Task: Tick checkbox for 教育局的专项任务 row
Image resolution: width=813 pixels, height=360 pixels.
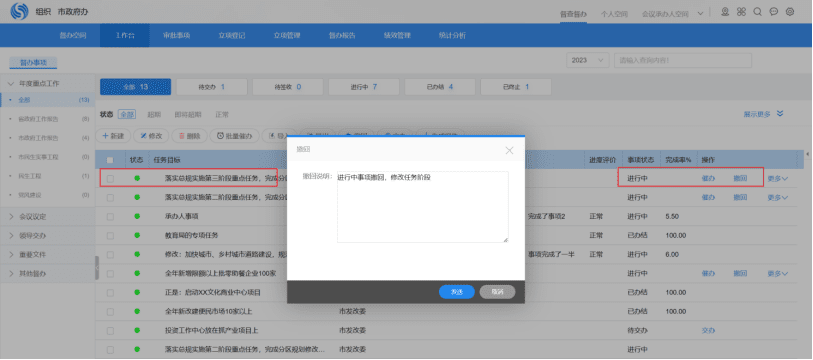Action: click(x=110, y=236)
